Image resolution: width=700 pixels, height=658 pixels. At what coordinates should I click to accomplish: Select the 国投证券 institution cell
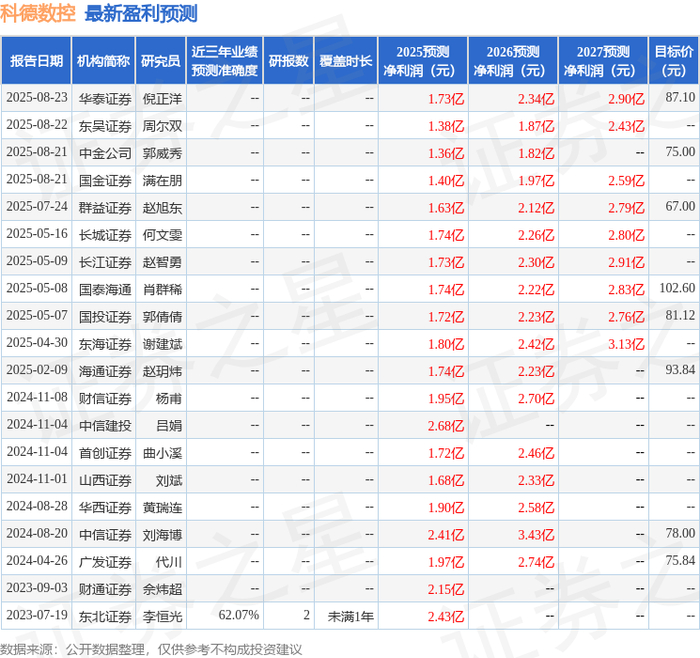pos(105,317)
